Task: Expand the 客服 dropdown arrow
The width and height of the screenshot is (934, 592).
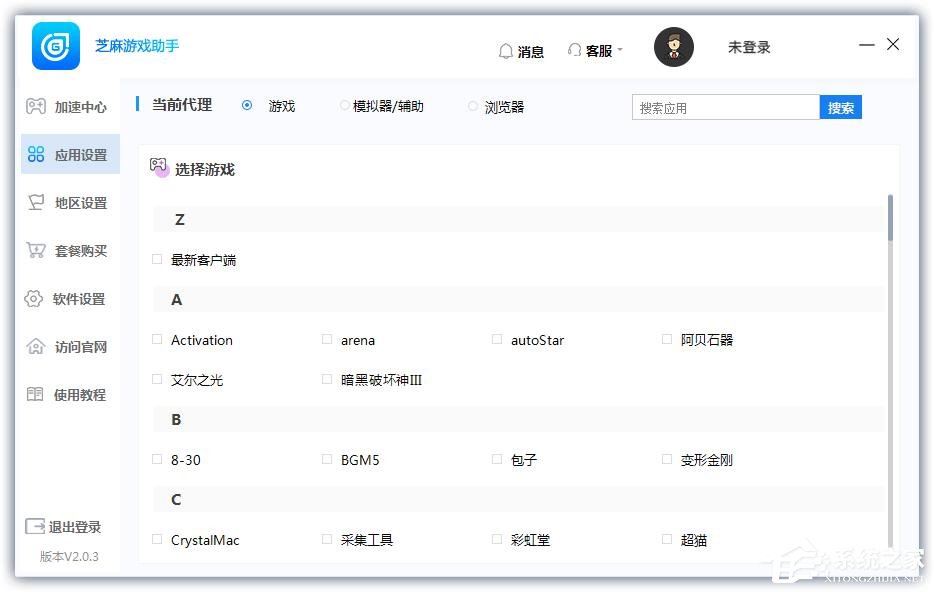Action: click(x=620, y=51)
